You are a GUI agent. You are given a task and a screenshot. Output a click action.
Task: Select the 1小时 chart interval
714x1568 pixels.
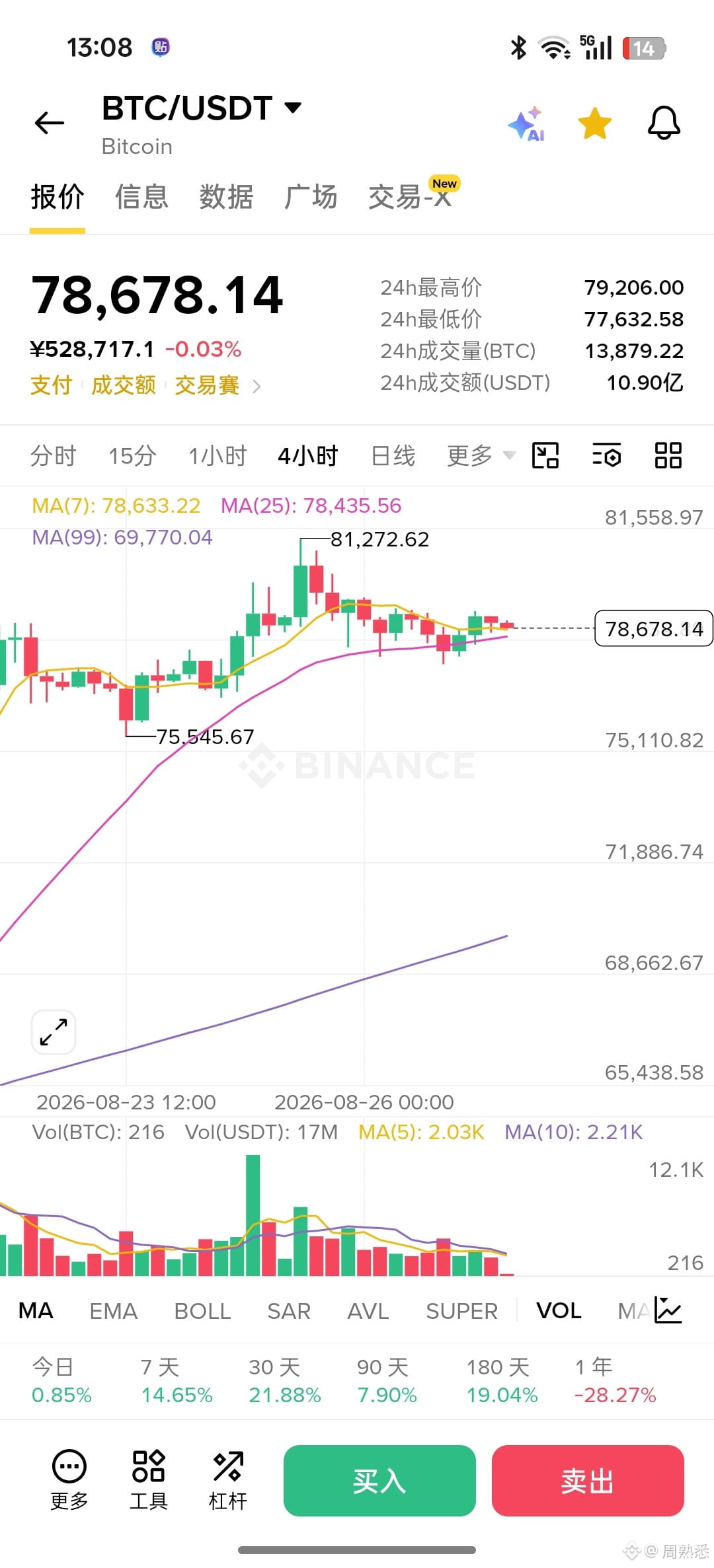(218, 456)
